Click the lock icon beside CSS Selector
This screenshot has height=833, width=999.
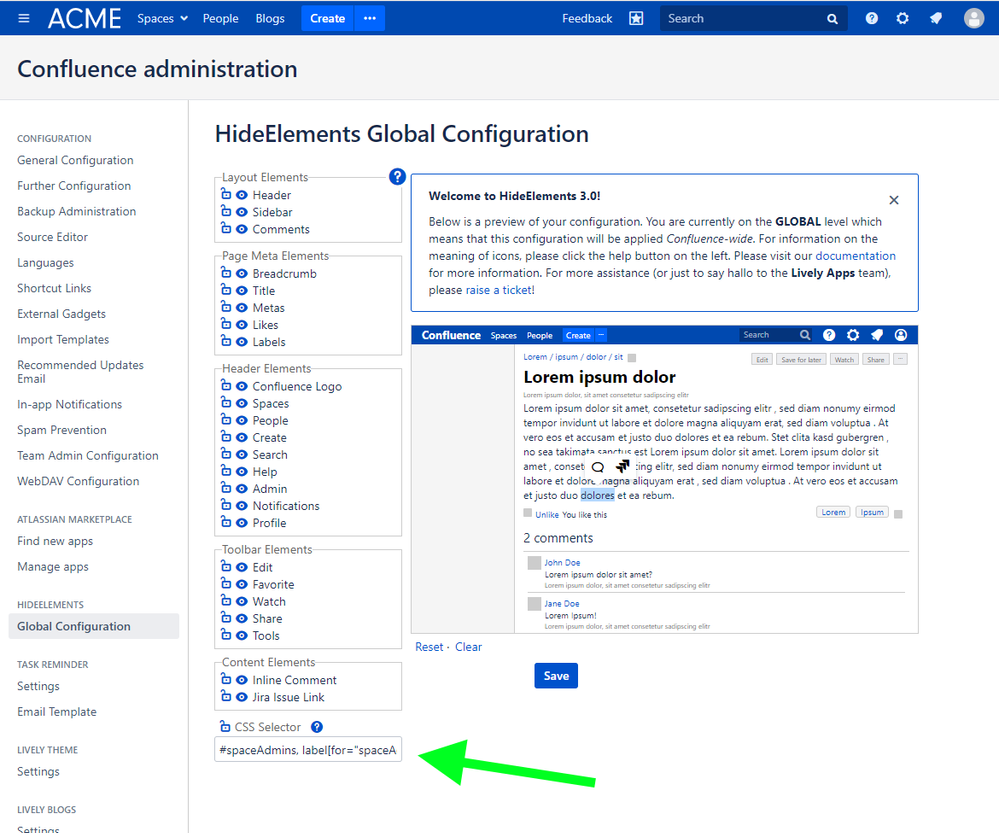pyautogui.click(x=225, y=727)
